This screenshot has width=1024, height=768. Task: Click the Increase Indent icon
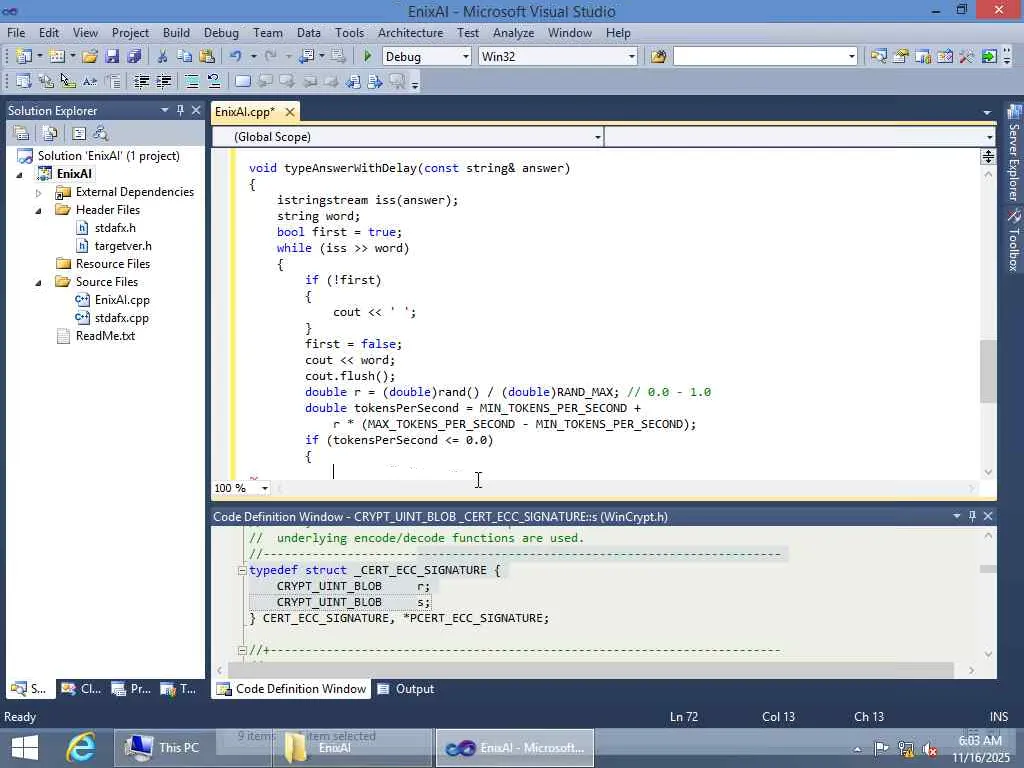pos(163,82)
